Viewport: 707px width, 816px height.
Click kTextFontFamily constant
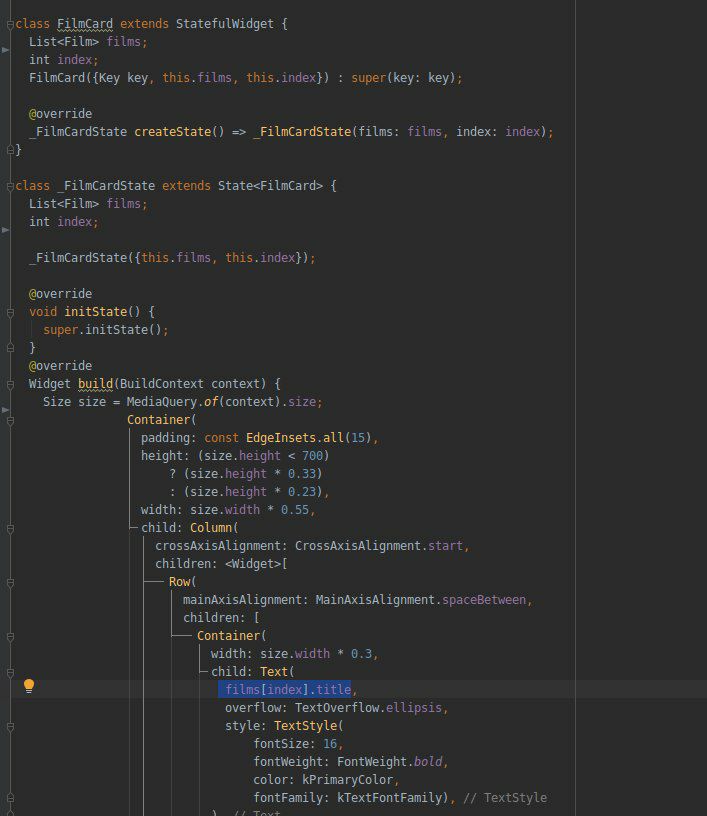pos(389,798)
